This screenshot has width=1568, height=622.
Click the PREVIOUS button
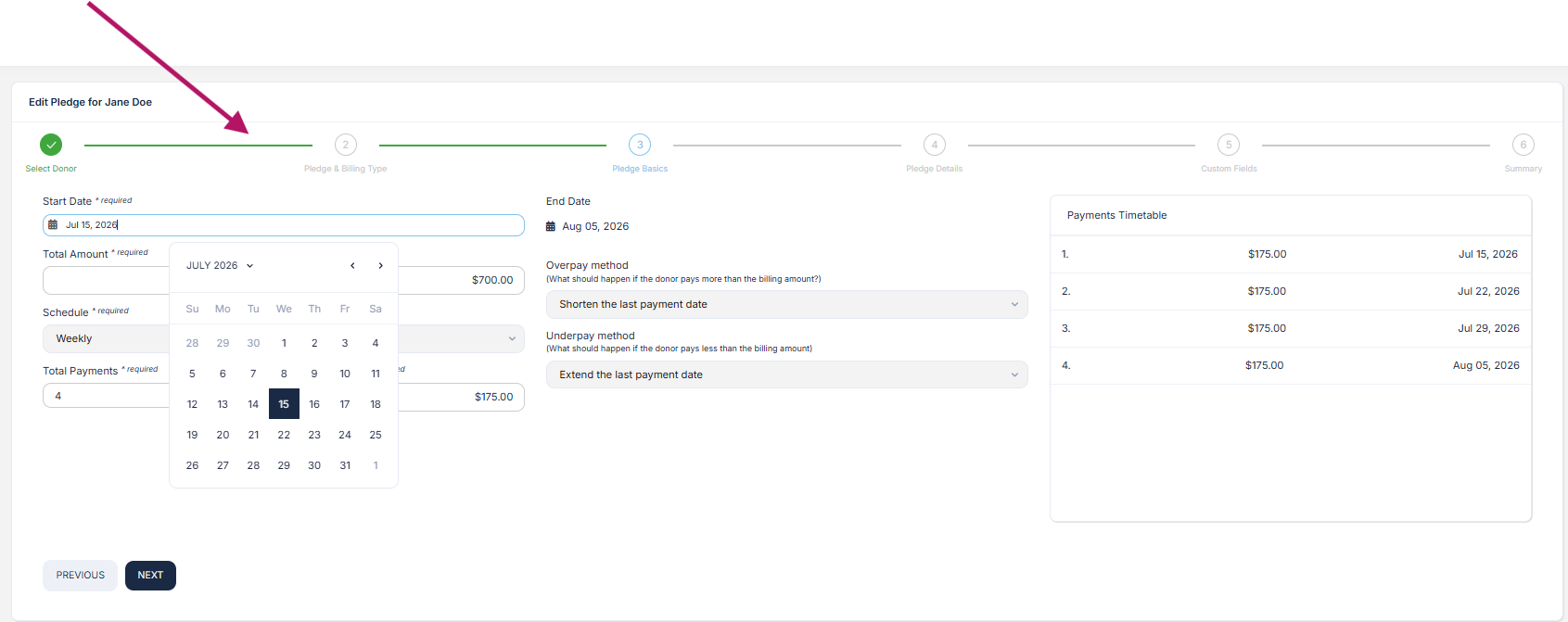80,575
